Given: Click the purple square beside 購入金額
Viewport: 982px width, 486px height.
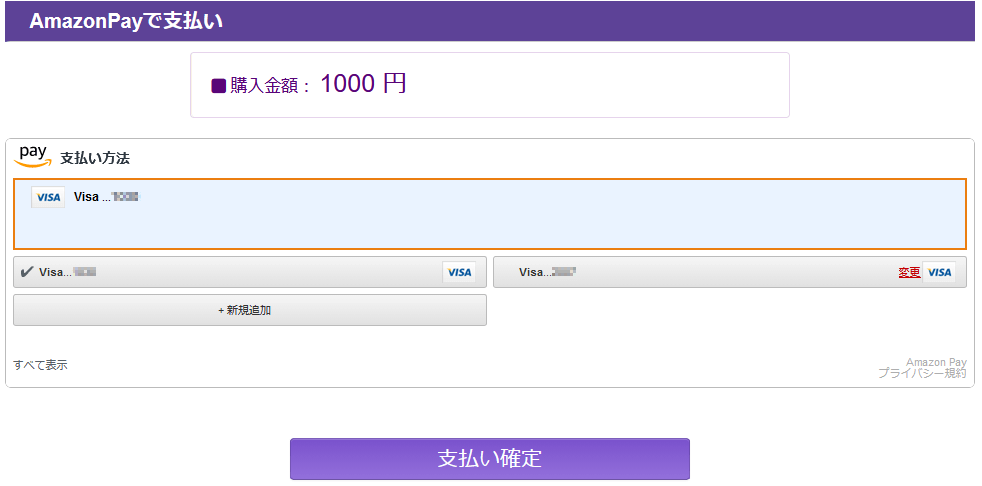Looking at the screenshot, I should [x=219, y=86].
